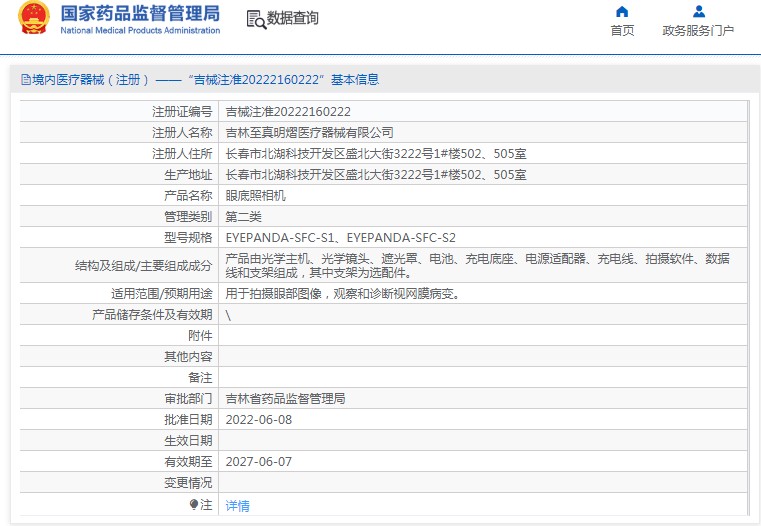The width and height of the screenshot is (761, 526).
Task: Click National Medical Products Administration subtitle
Action: (140, 30)
